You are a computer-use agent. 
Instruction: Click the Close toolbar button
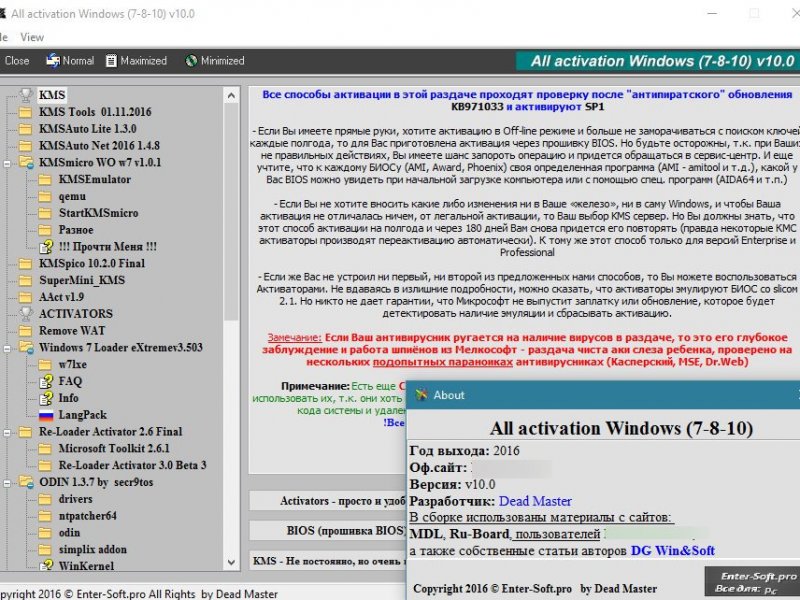pyautogui.click(x=15, y=61)
